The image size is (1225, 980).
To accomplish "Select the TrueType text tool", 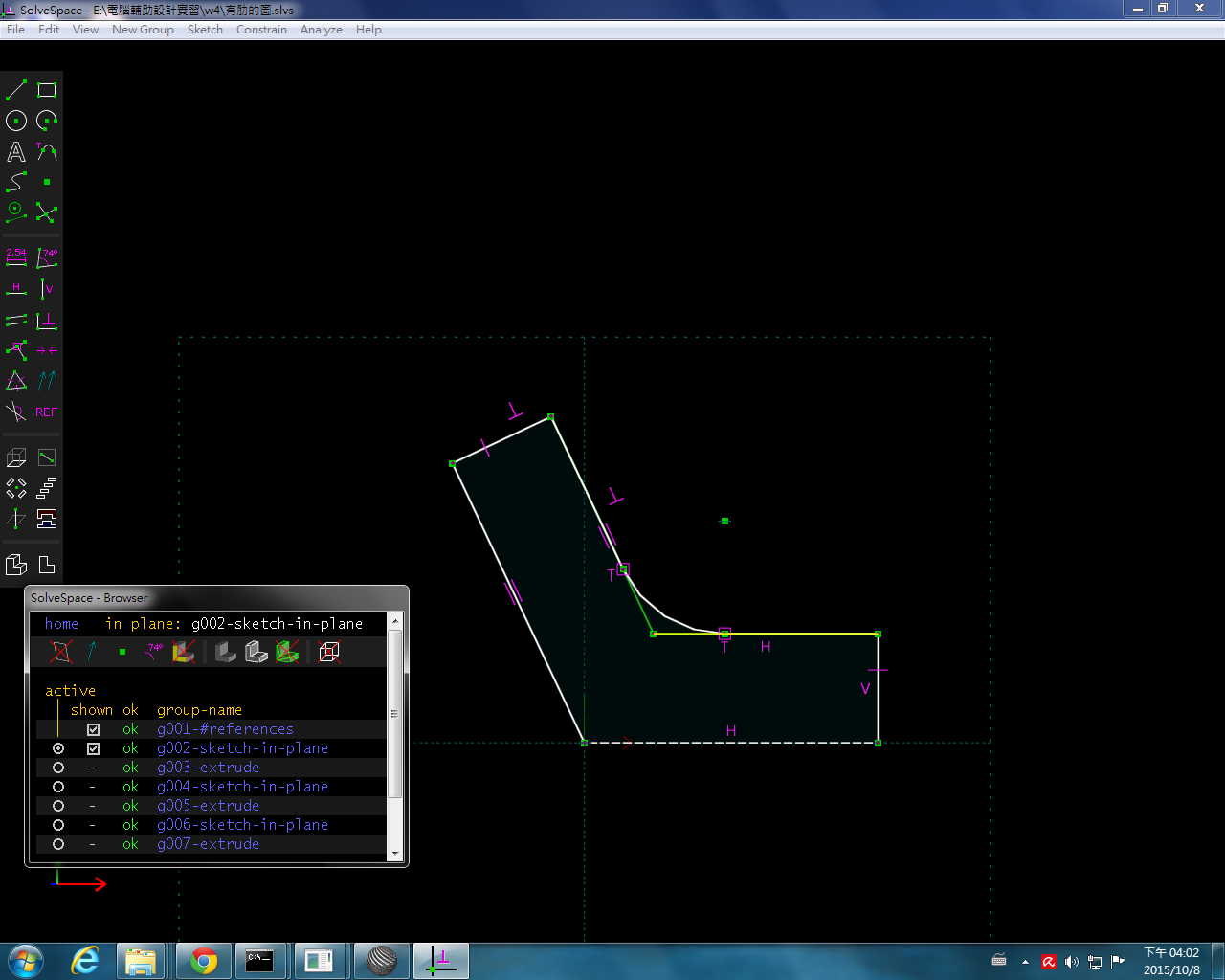I will click(x=16, y=151).
